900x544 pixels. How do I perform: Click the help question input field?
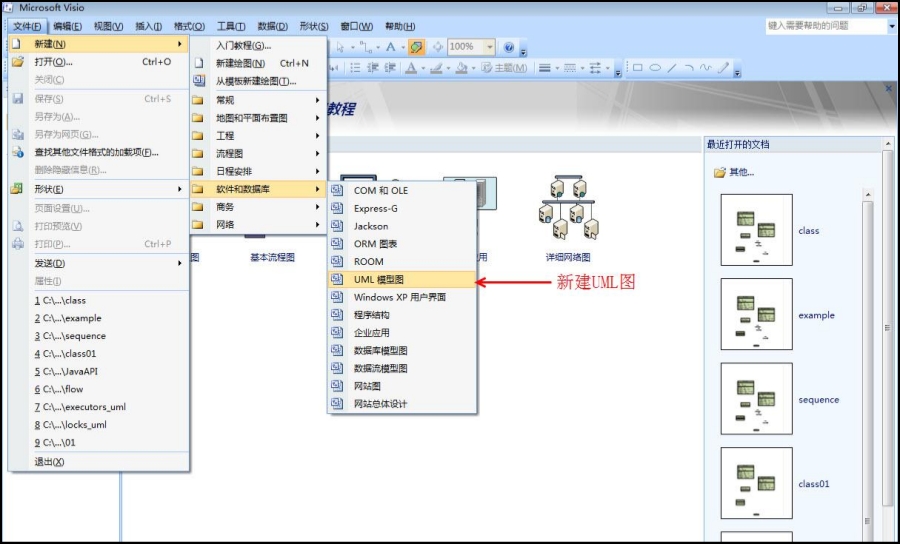click(x=827, y=26)
